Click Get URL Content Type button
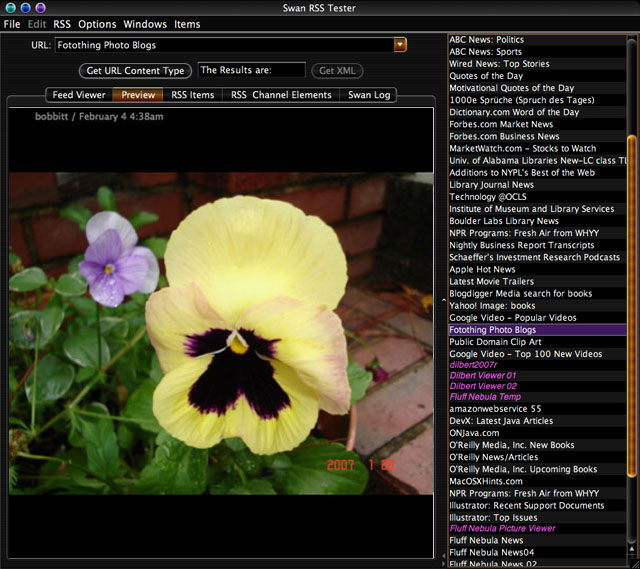 [x=135, y=71]
